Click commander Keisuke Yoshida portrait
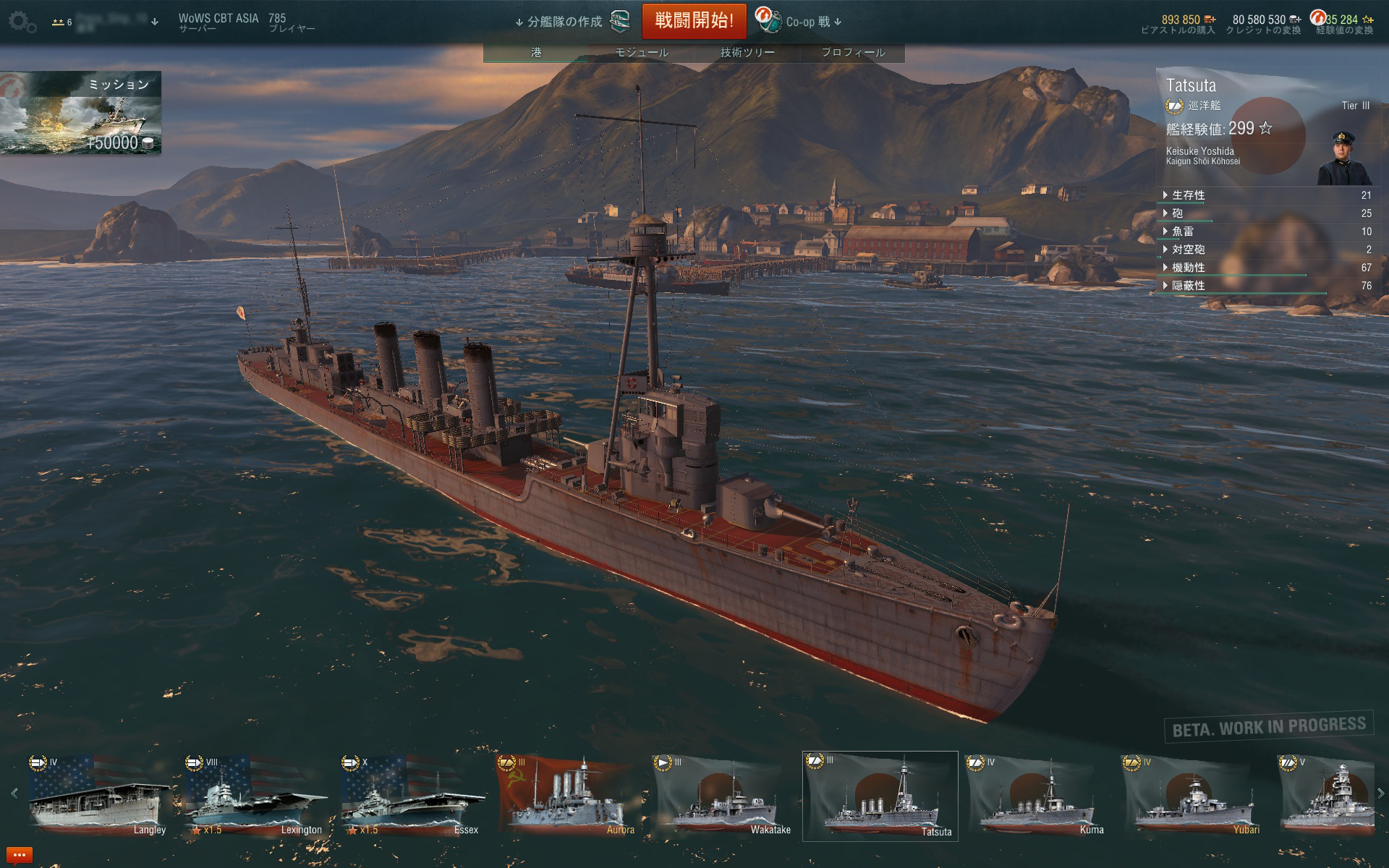The image size is (1389, 868). coord(1344,158)
